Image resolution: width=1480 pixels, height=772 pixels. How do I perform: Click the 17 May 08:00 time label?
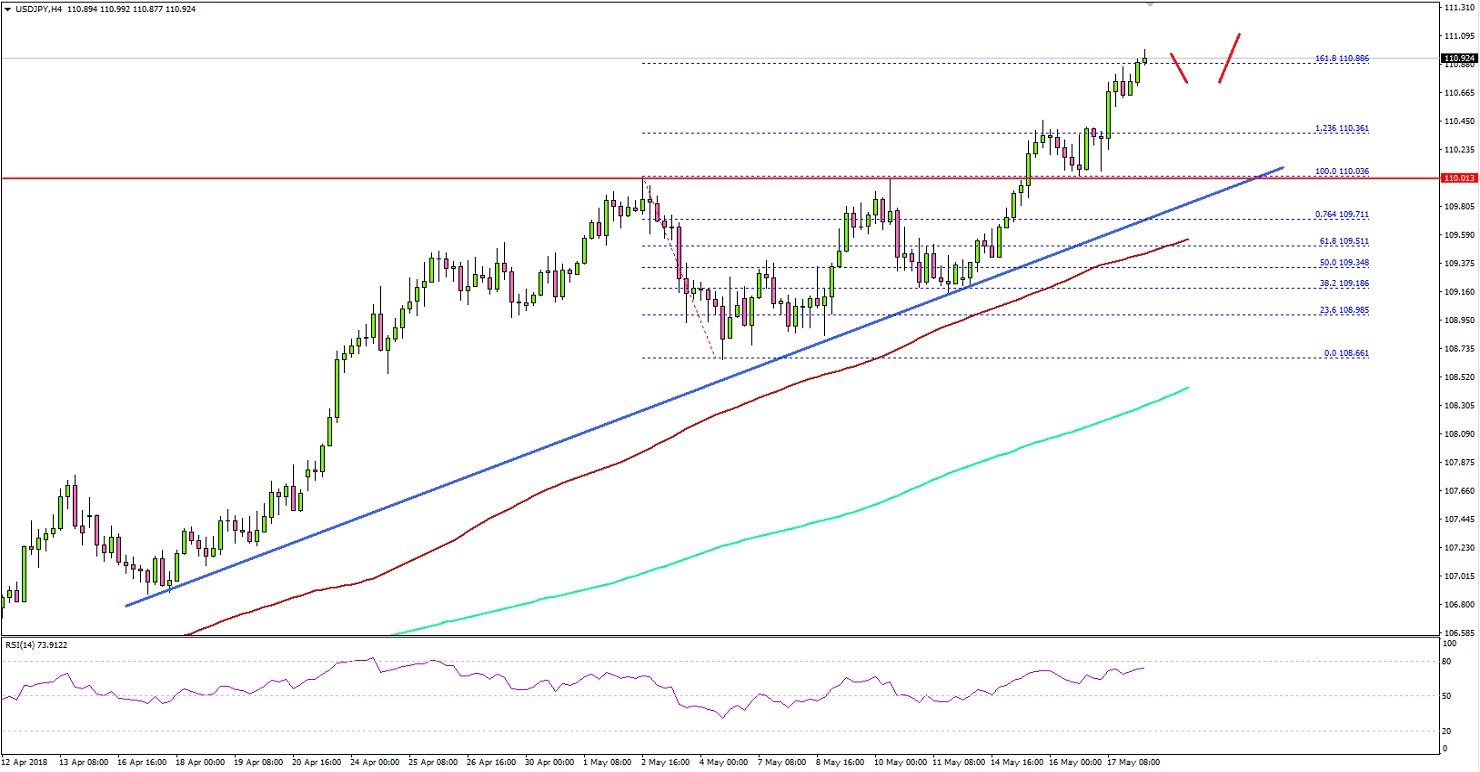coord(1133,762)
